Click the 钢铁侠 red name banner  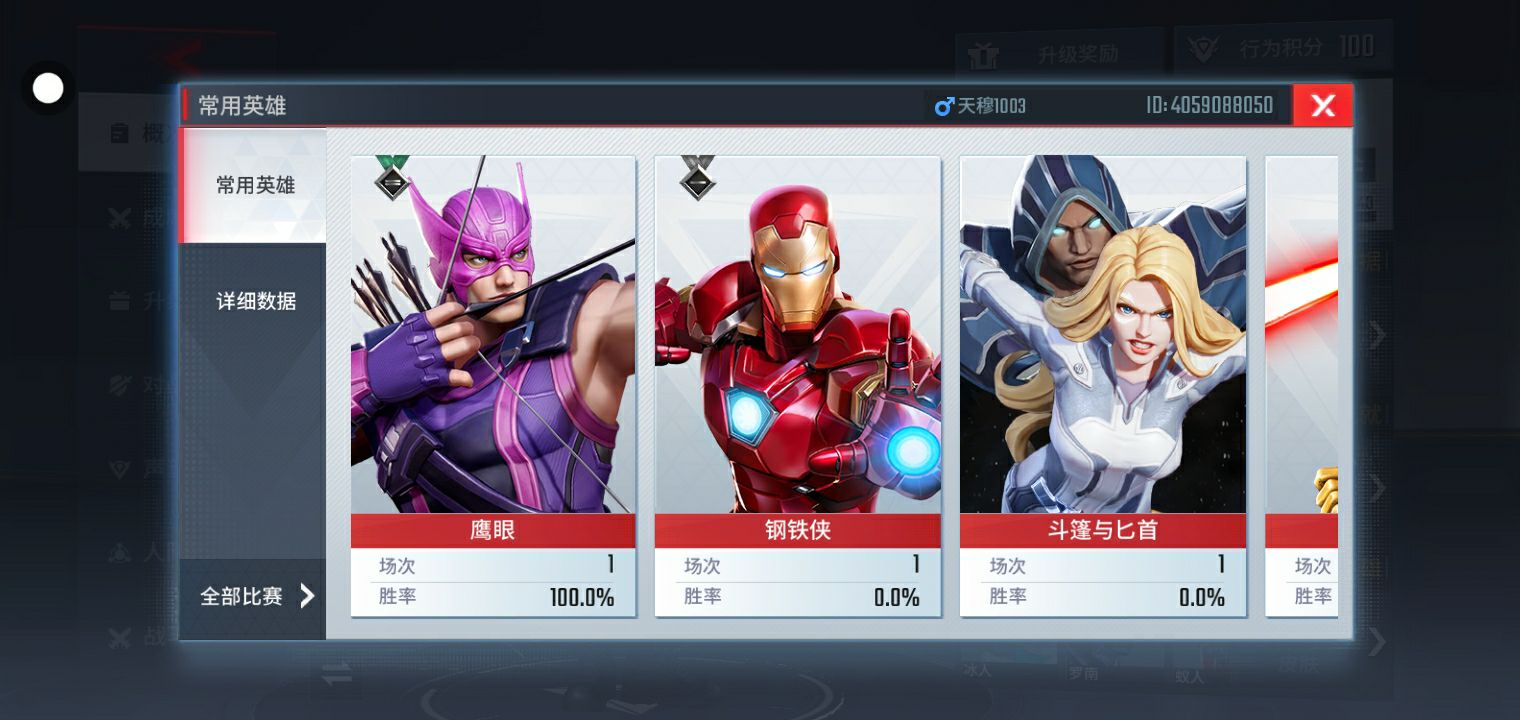point(798,530)
